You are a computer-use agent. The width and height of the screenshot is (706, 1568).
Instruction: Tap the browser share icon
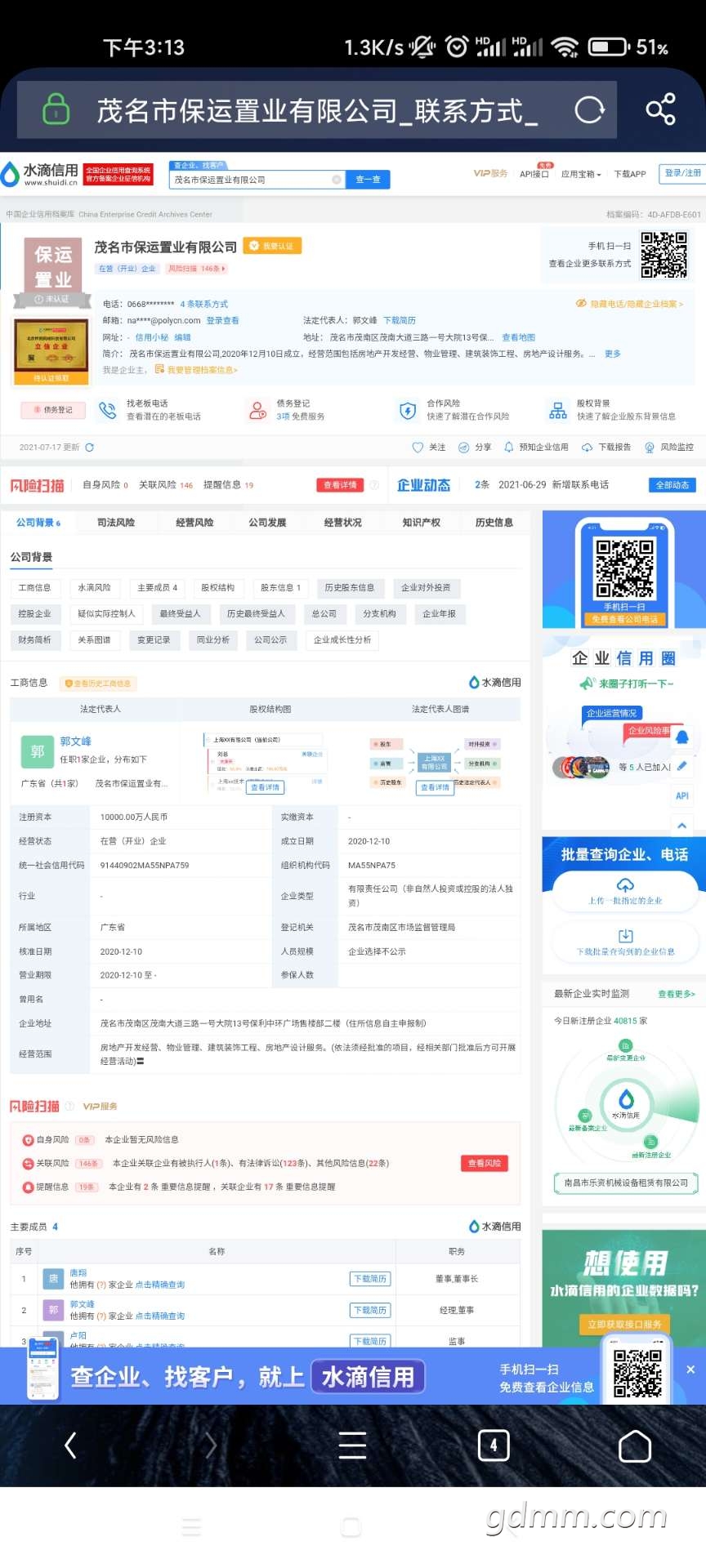(660, 109)
